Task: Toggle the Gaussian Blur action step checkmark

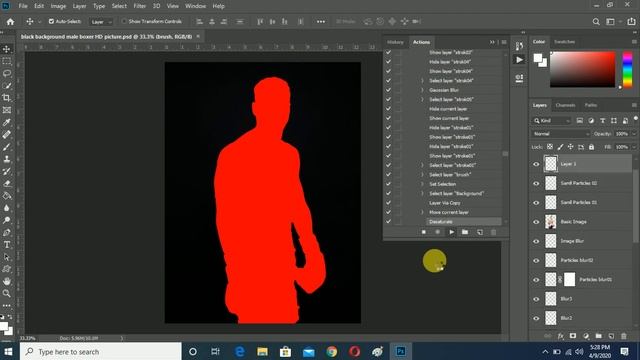Action: point(388,90)
